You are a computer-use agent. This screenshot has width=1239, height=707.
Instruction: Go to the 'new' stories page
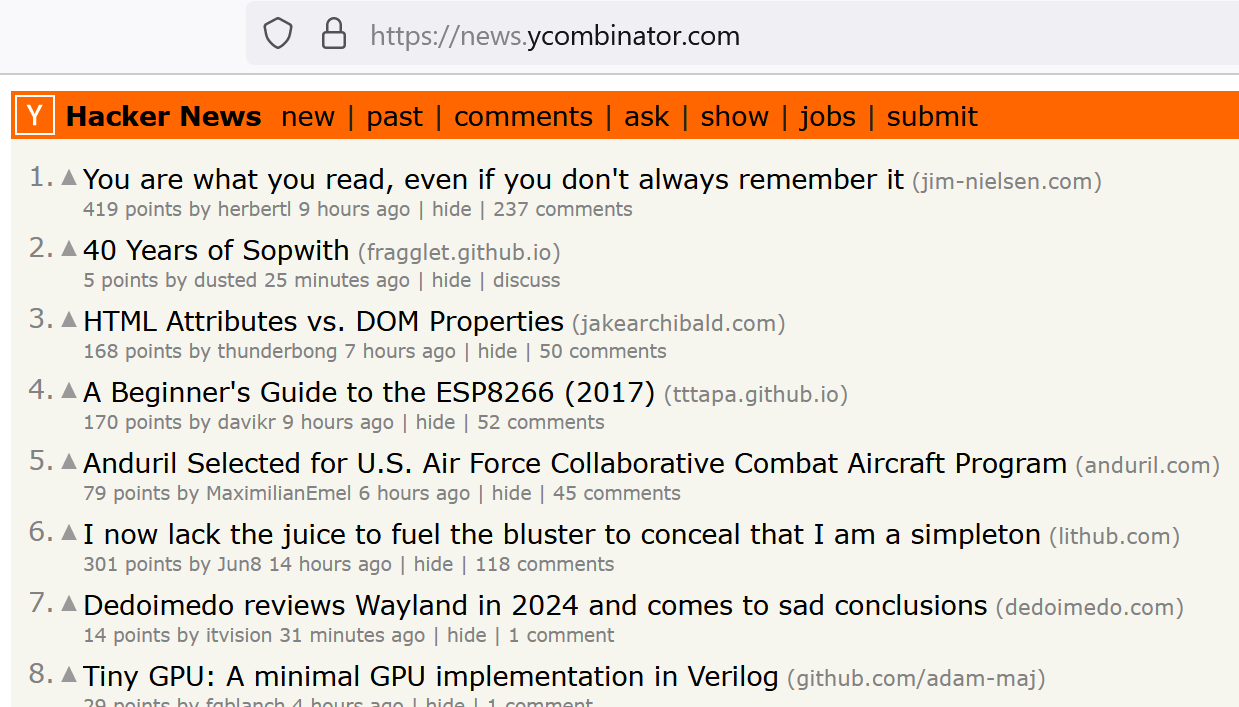[x=308, y=117]
